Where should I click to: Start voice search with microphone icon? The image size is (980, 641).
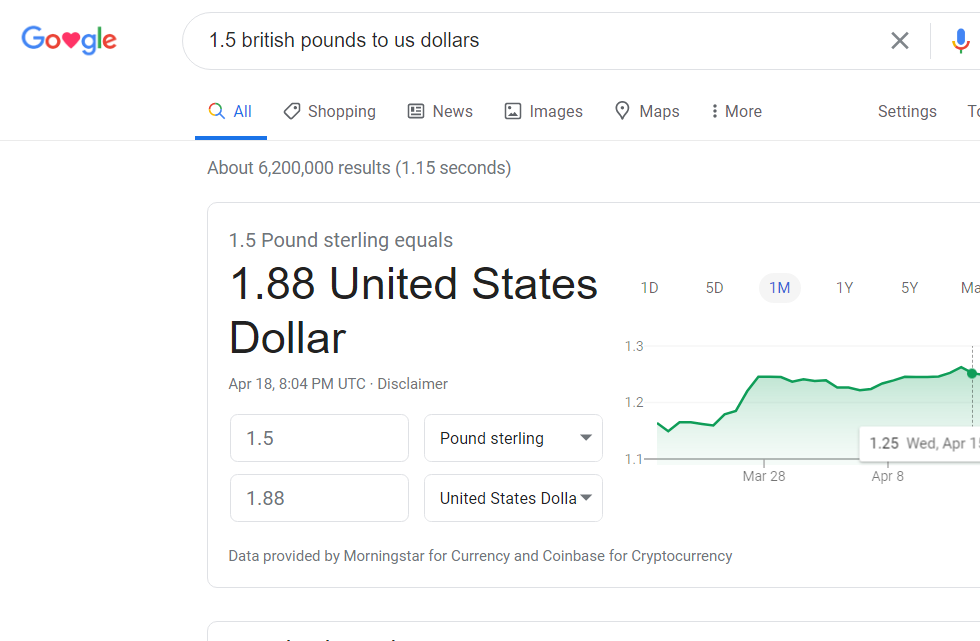click(x=960, y=40)
